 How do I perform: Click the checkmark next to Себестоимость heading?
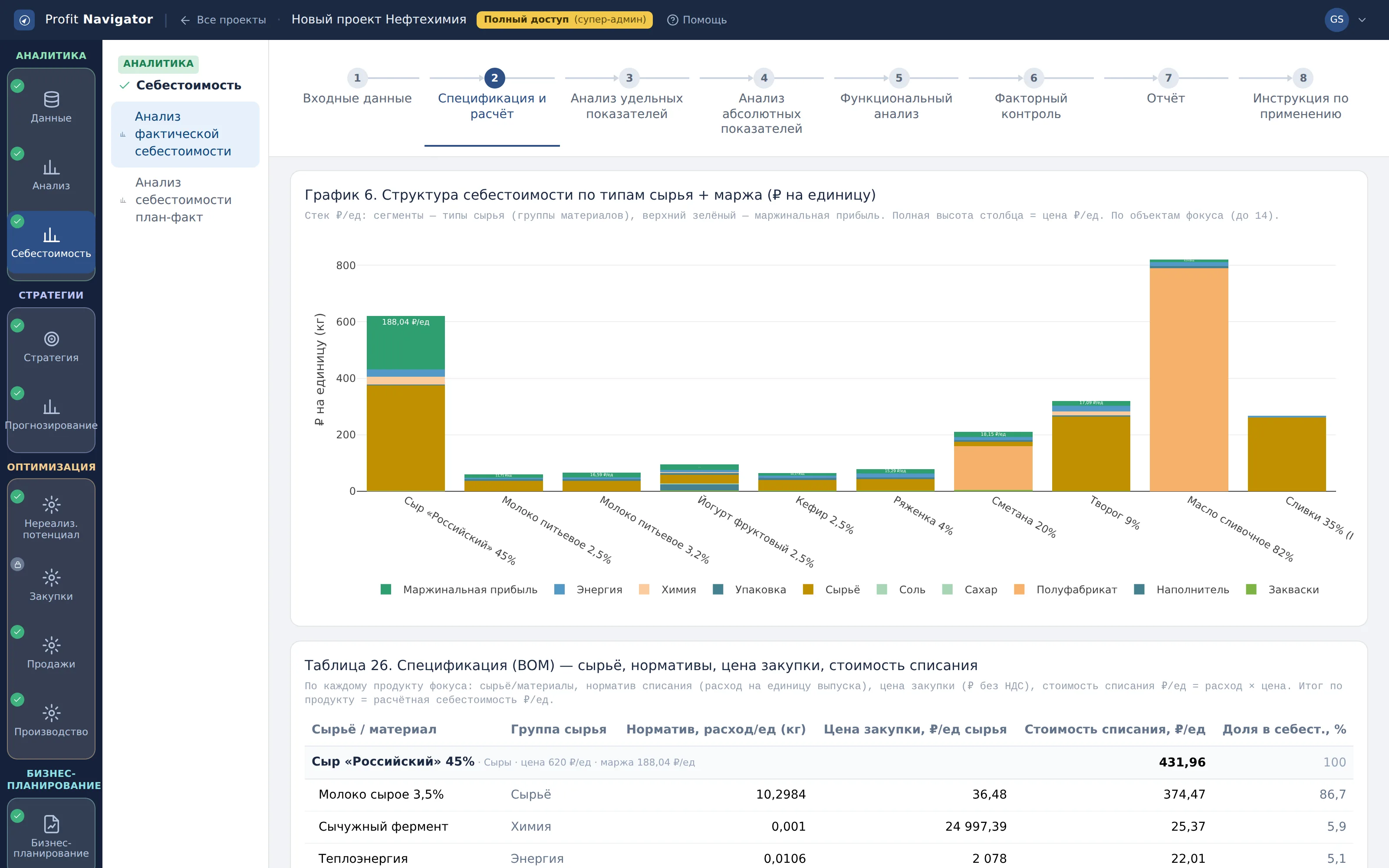124,85
